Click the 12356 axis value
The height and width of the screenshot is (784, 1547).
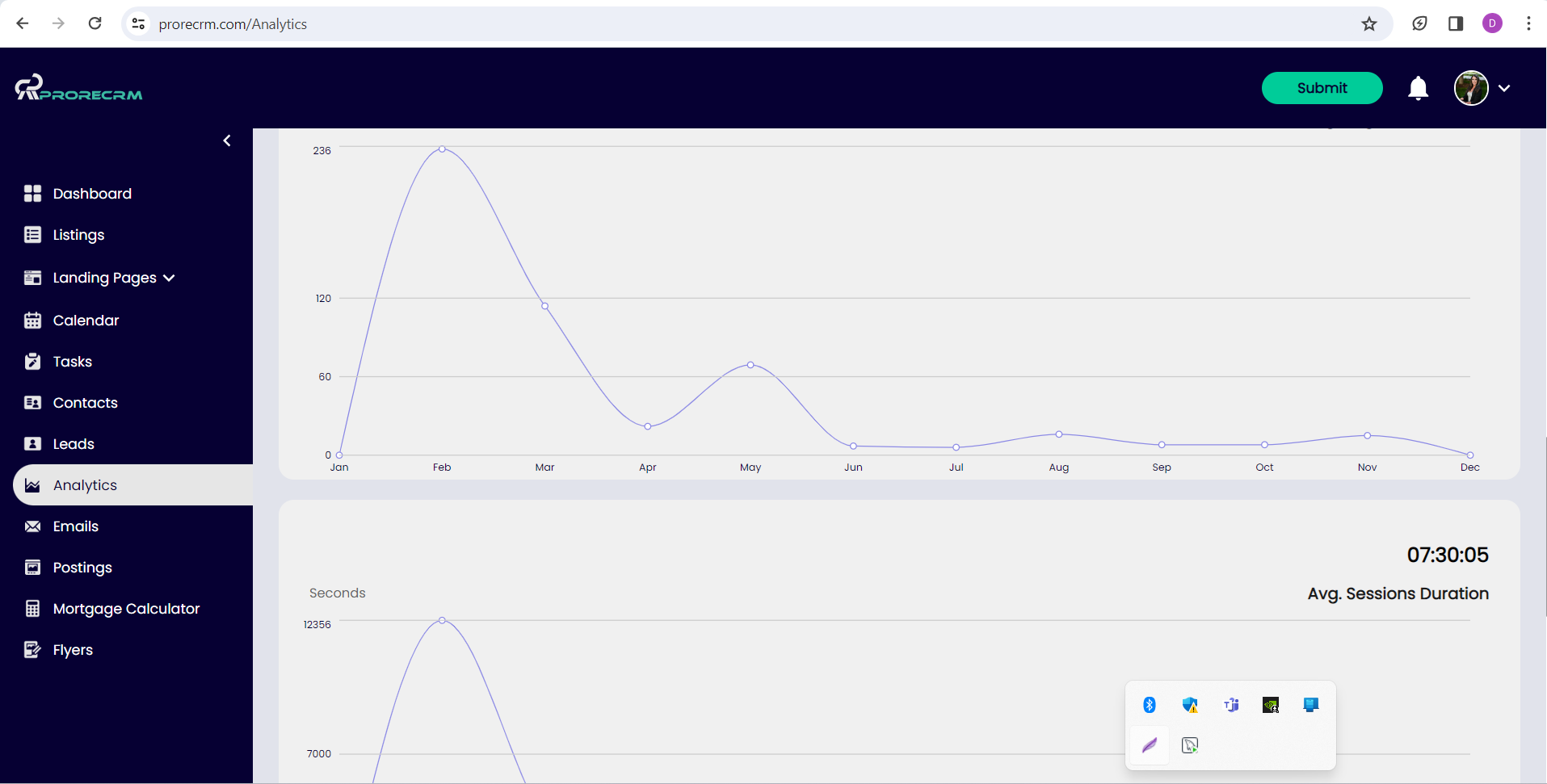click(317, 624)
